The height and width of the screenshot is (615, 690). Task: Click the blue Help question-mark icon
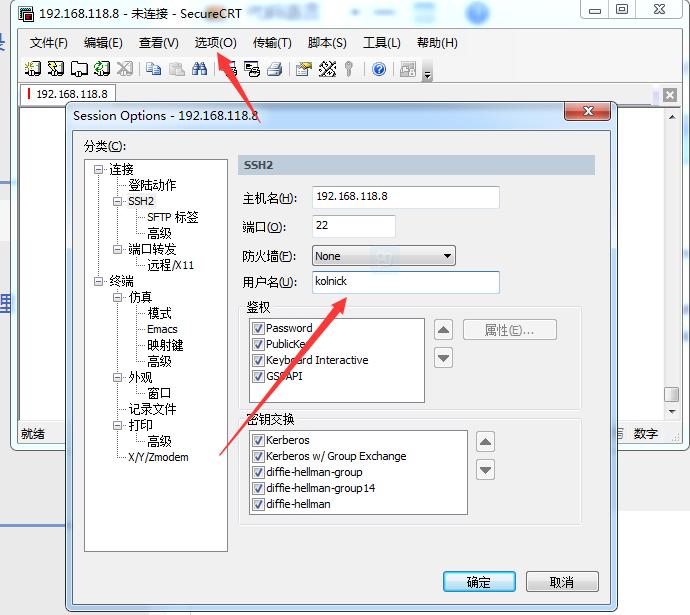click(x=379, y=69)
